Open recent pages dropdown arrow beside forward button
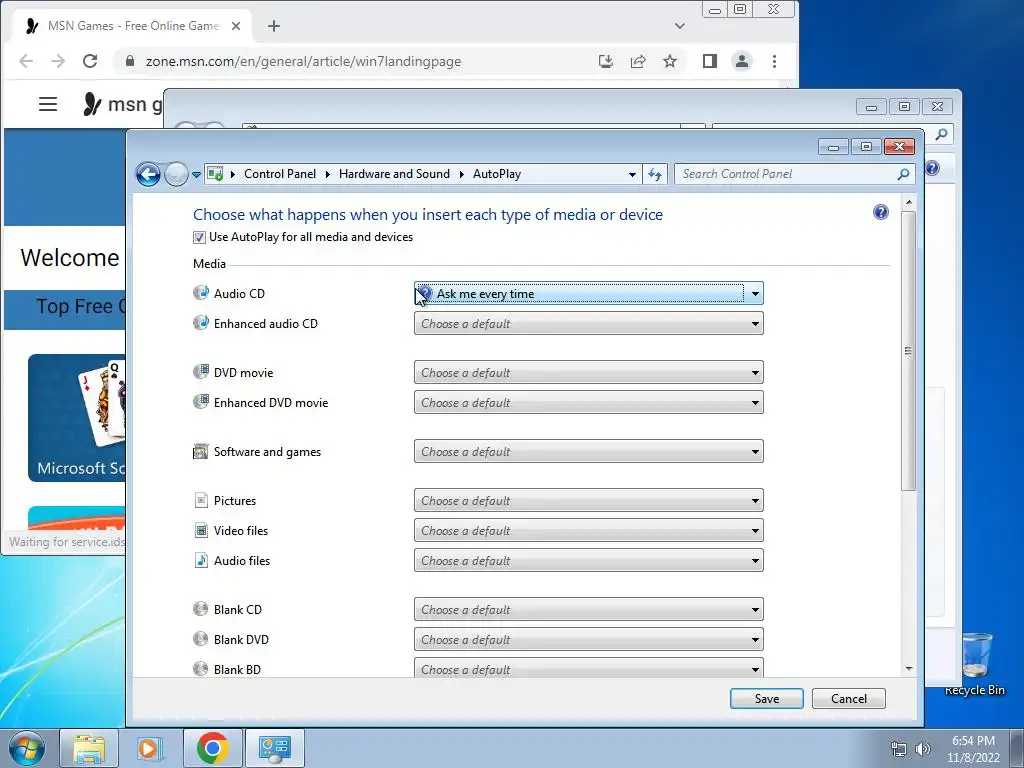The height and width of the screenshot is (768, 1024). tap(196, 175)
